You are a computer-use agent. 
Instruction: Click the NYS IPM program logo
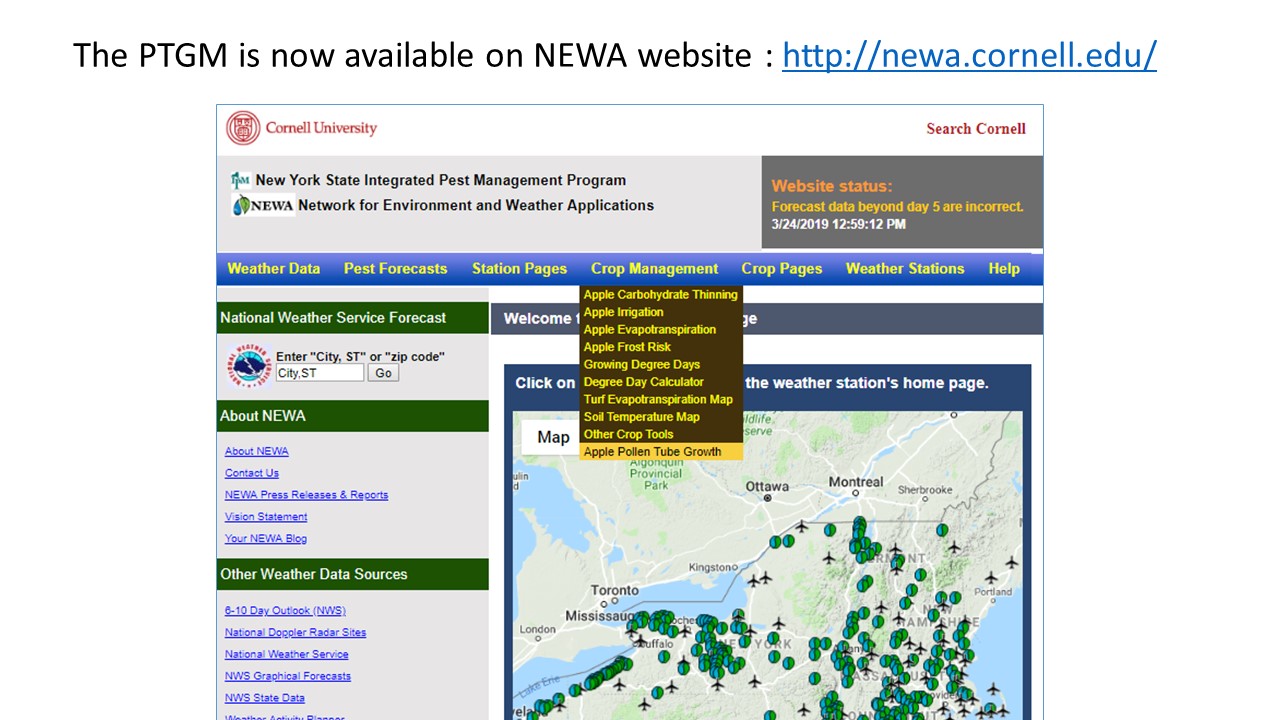click(x=240, y=180)
